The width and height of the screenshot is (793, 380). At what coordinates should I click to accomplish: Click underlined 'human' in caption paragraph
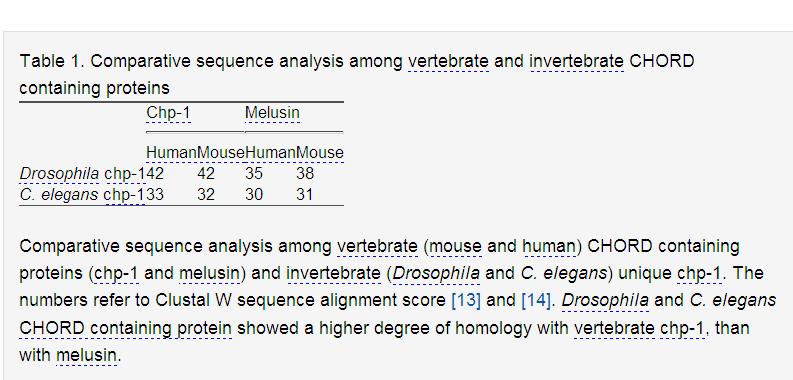point(549,247)
